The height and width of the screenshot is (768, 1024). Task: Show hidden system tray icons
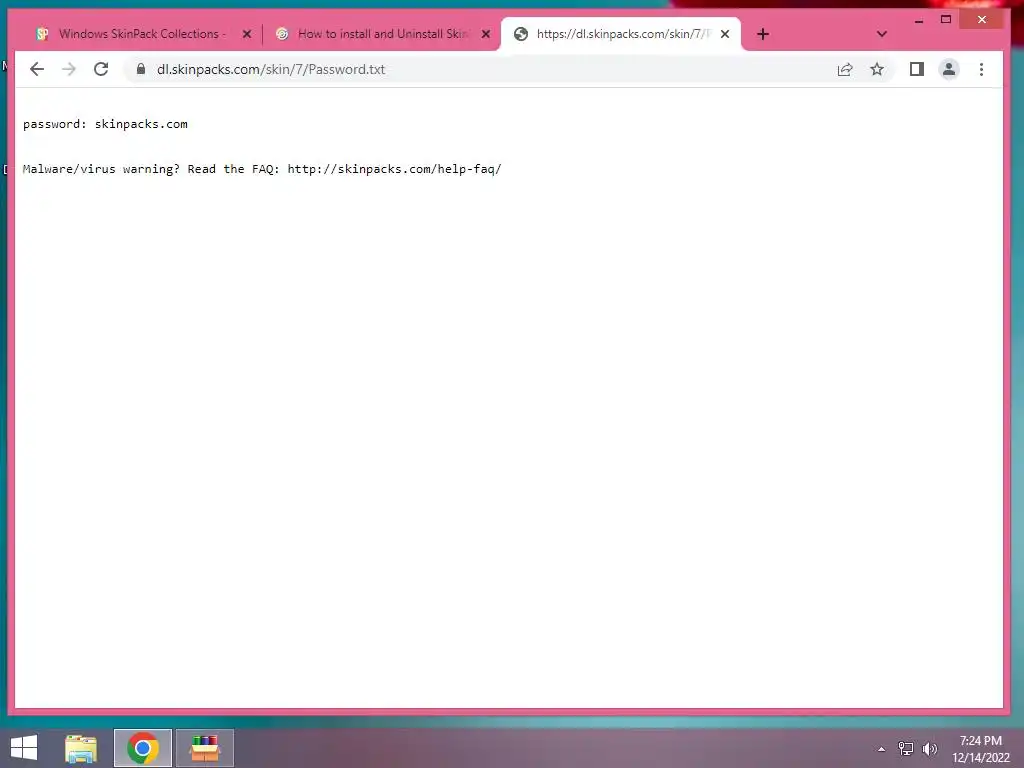[x=882, y=749]
